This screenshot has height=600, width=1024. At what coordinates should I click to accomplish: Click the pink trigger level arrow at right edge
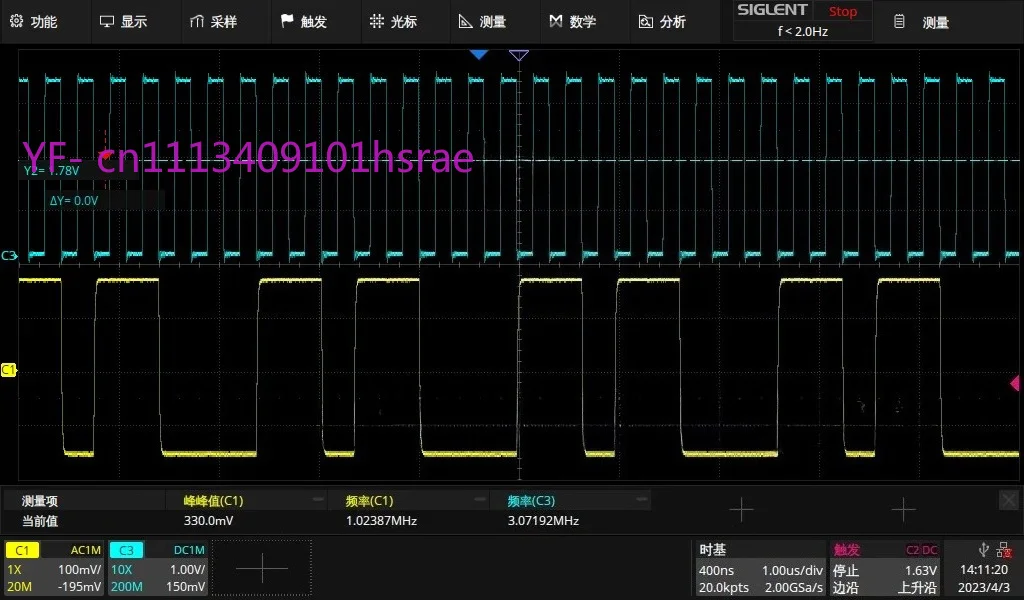(x=1015, y=383)
